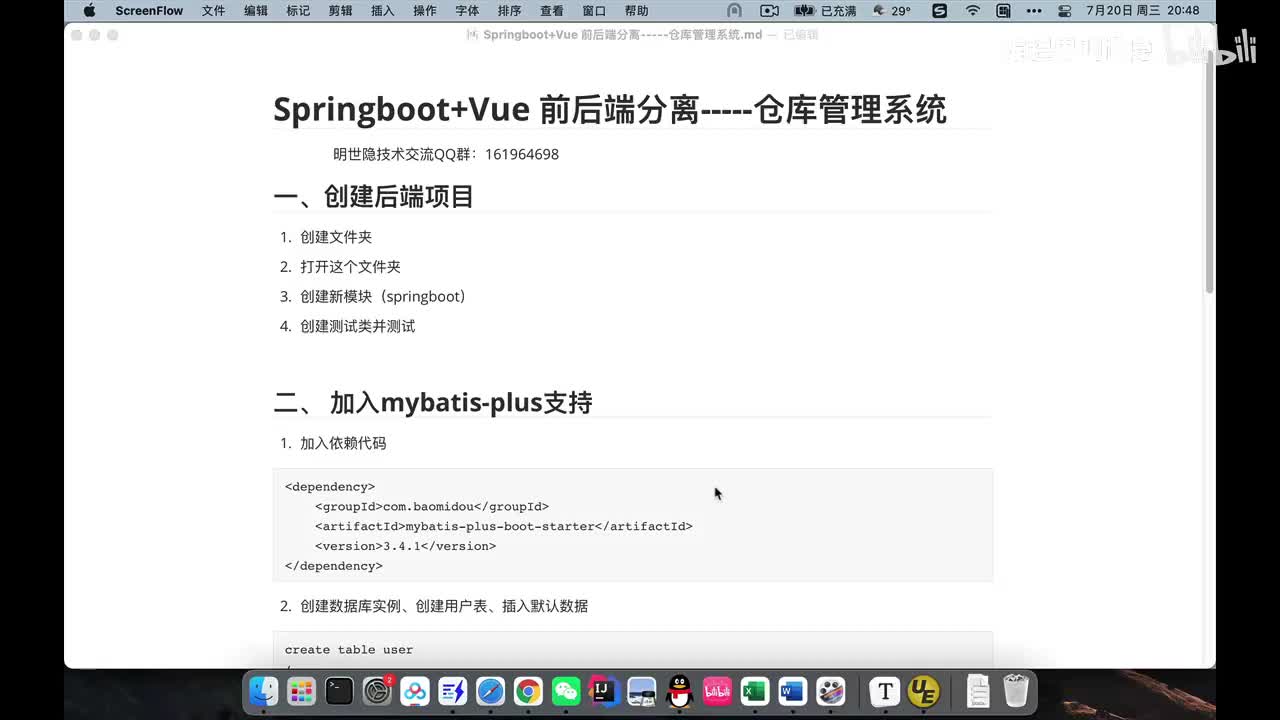1280x720 pixels.
Task: Click the screen recording camera status icon
Action: 769,11
